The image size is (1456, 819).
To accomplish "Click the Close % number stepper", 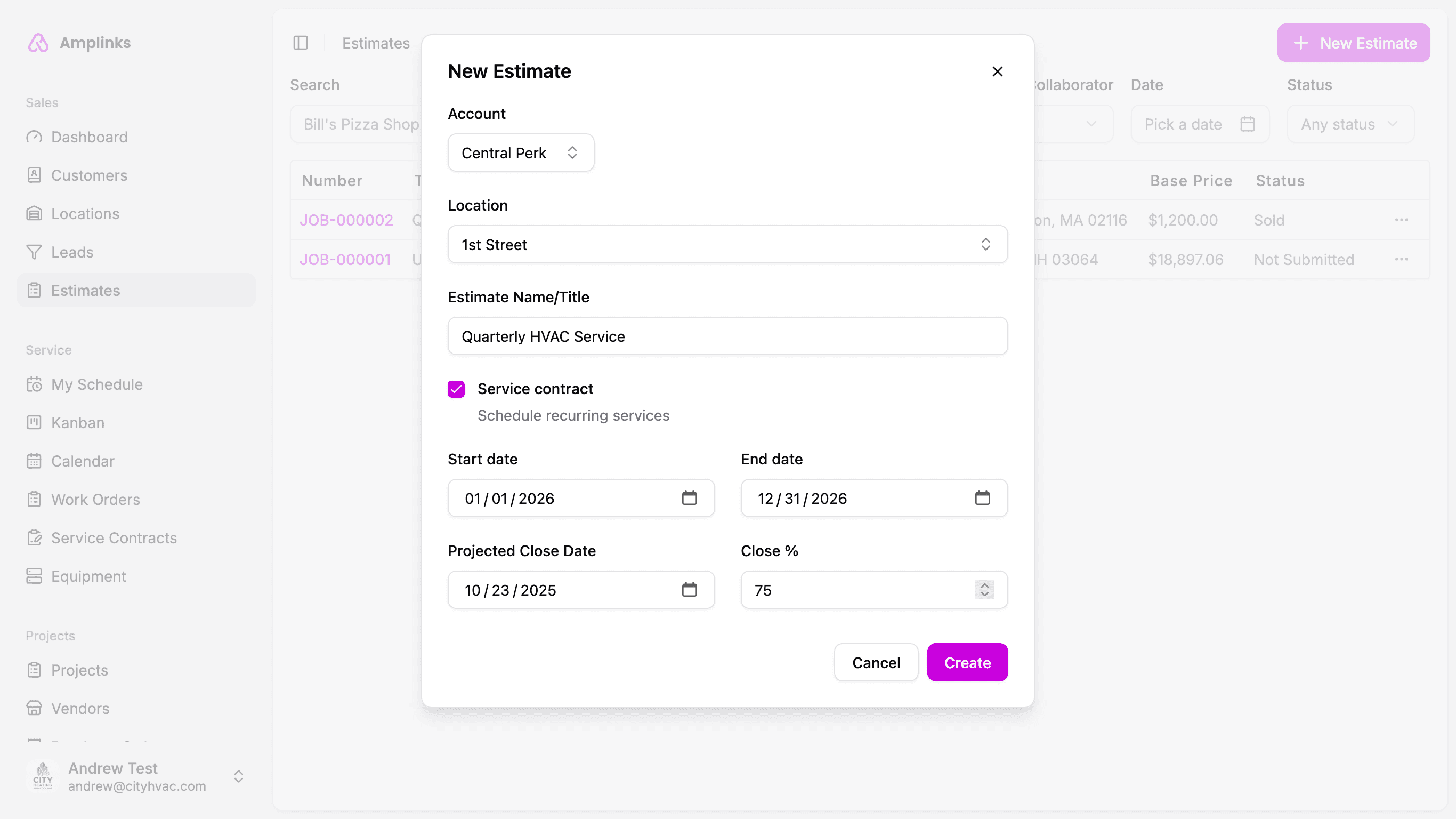I will coord(984,589).
